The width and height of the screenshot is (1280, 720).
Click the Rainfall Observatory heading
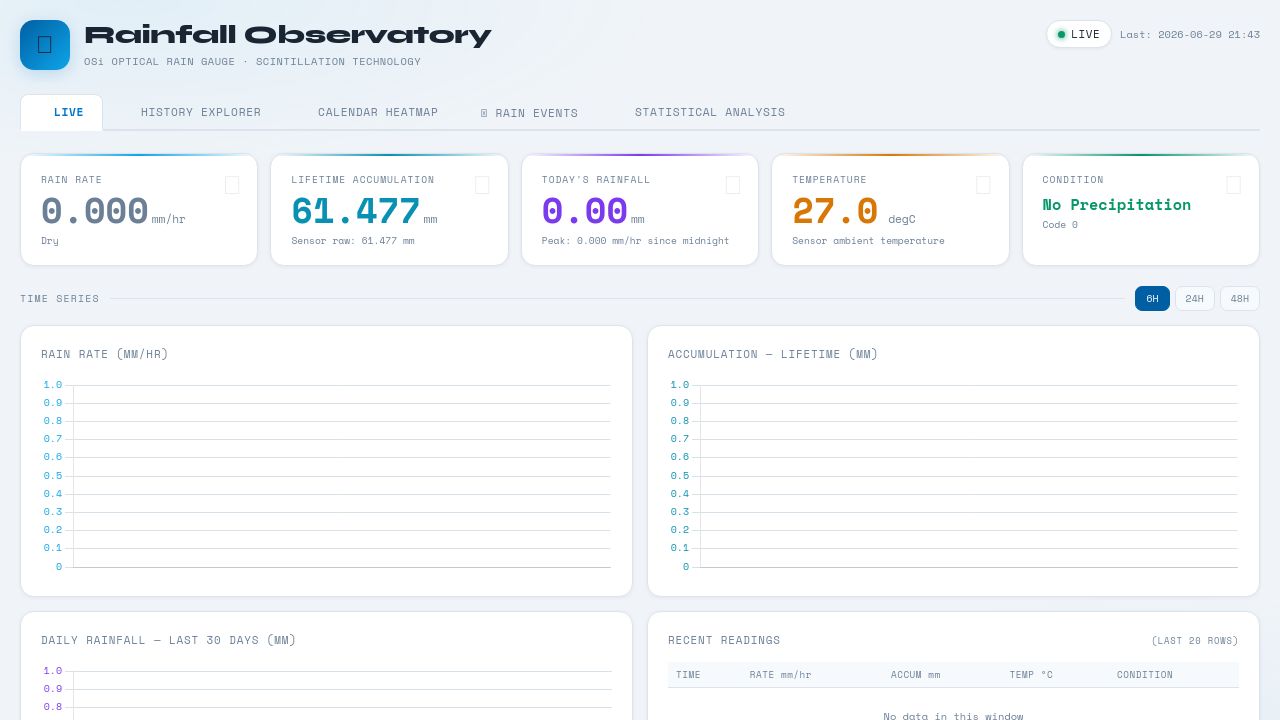[x=288, y=35]
